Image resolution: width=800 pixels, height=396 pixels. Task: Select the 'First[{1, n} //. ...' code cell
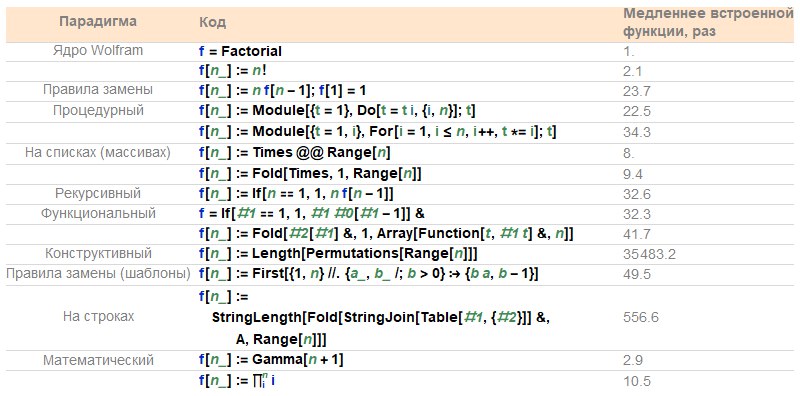(369, 275)
